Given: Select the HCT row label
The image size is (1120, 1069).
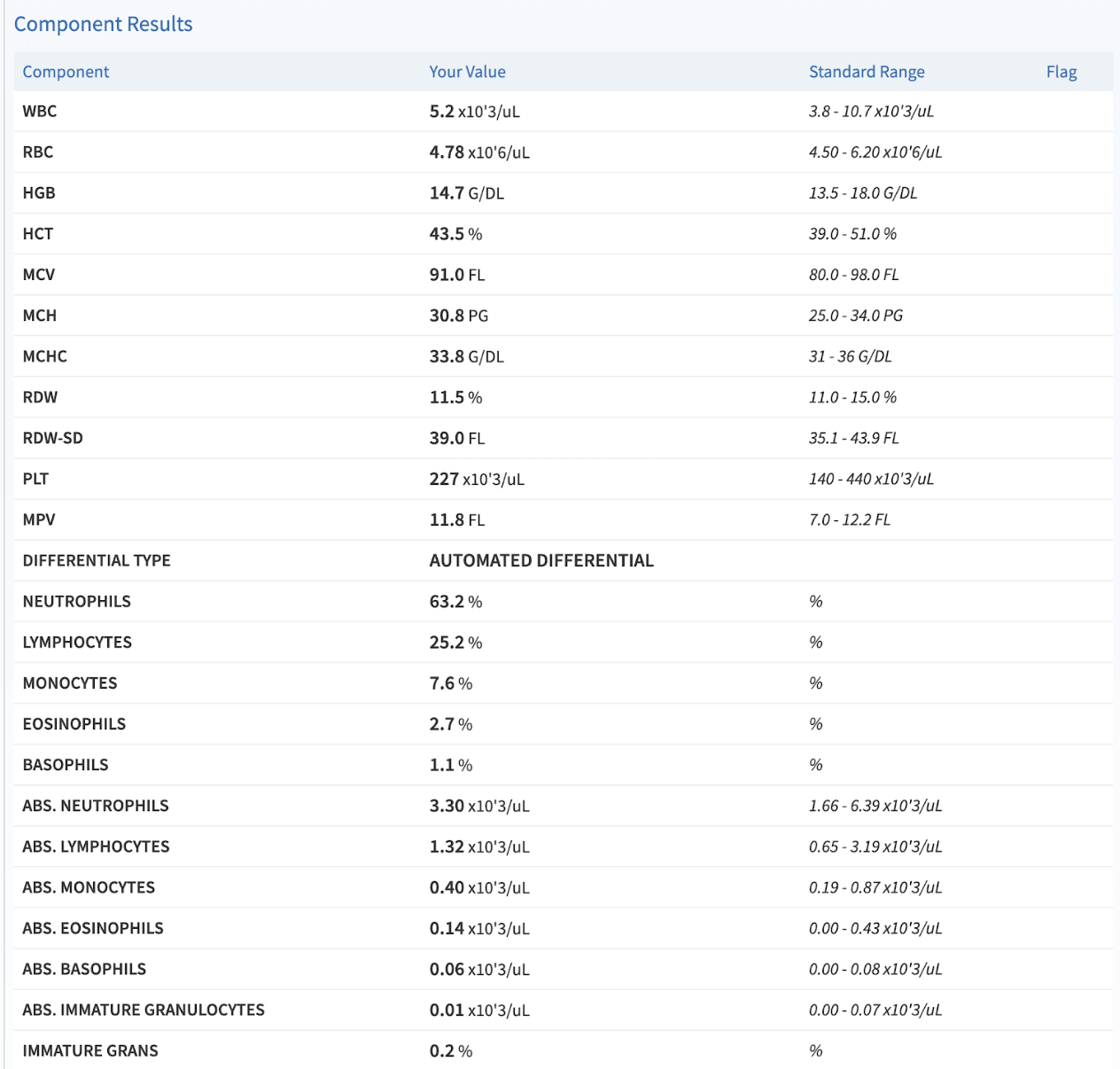Looking at the screenshot, I should pyautogui.click(x=38, y=234).
